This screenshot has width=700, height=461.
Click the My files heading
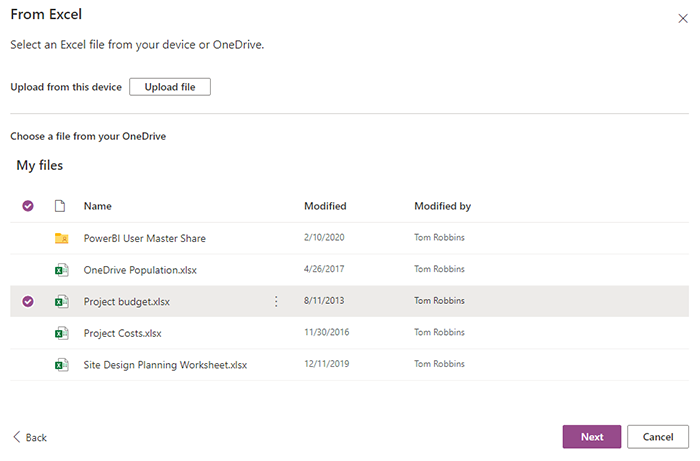(40, 166)
